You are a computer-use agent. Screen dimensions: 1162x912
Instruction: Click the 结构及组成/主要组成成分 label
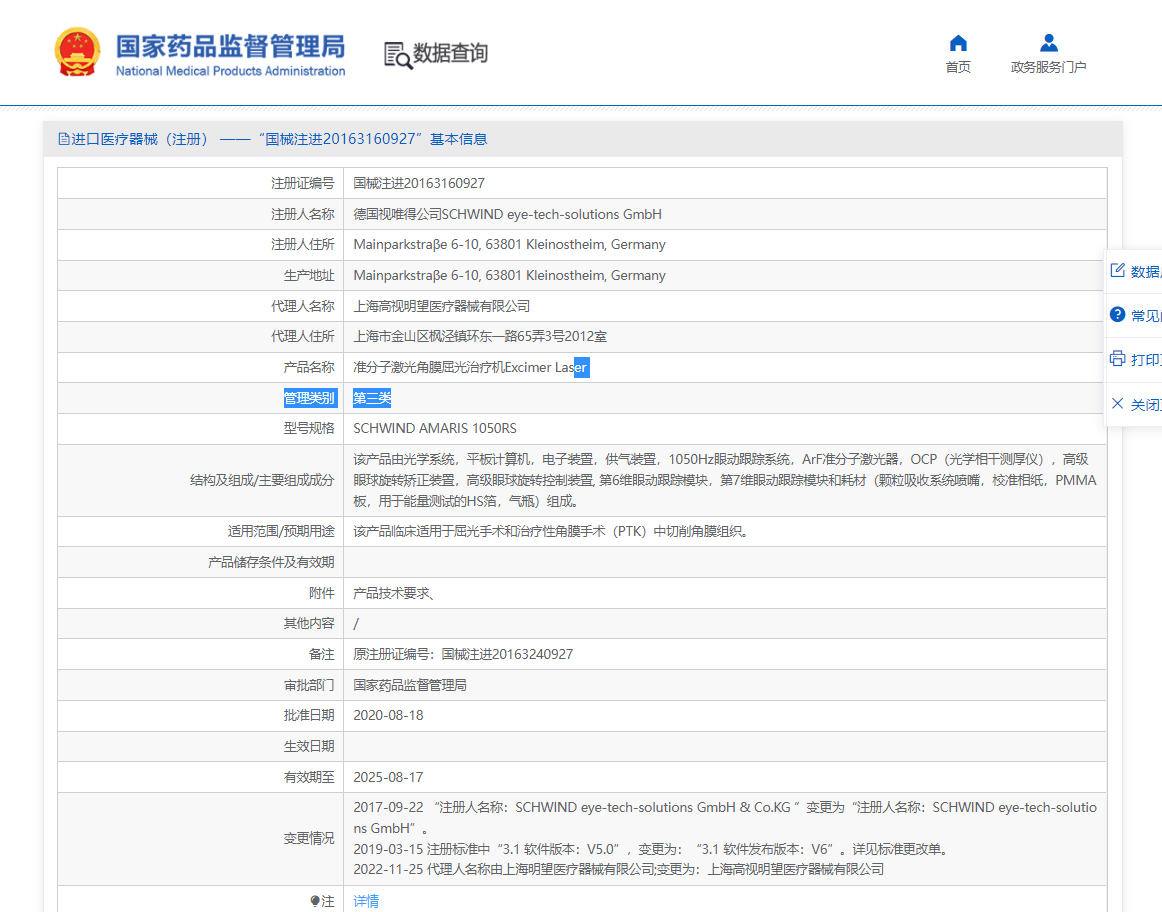tap(262, 480)
